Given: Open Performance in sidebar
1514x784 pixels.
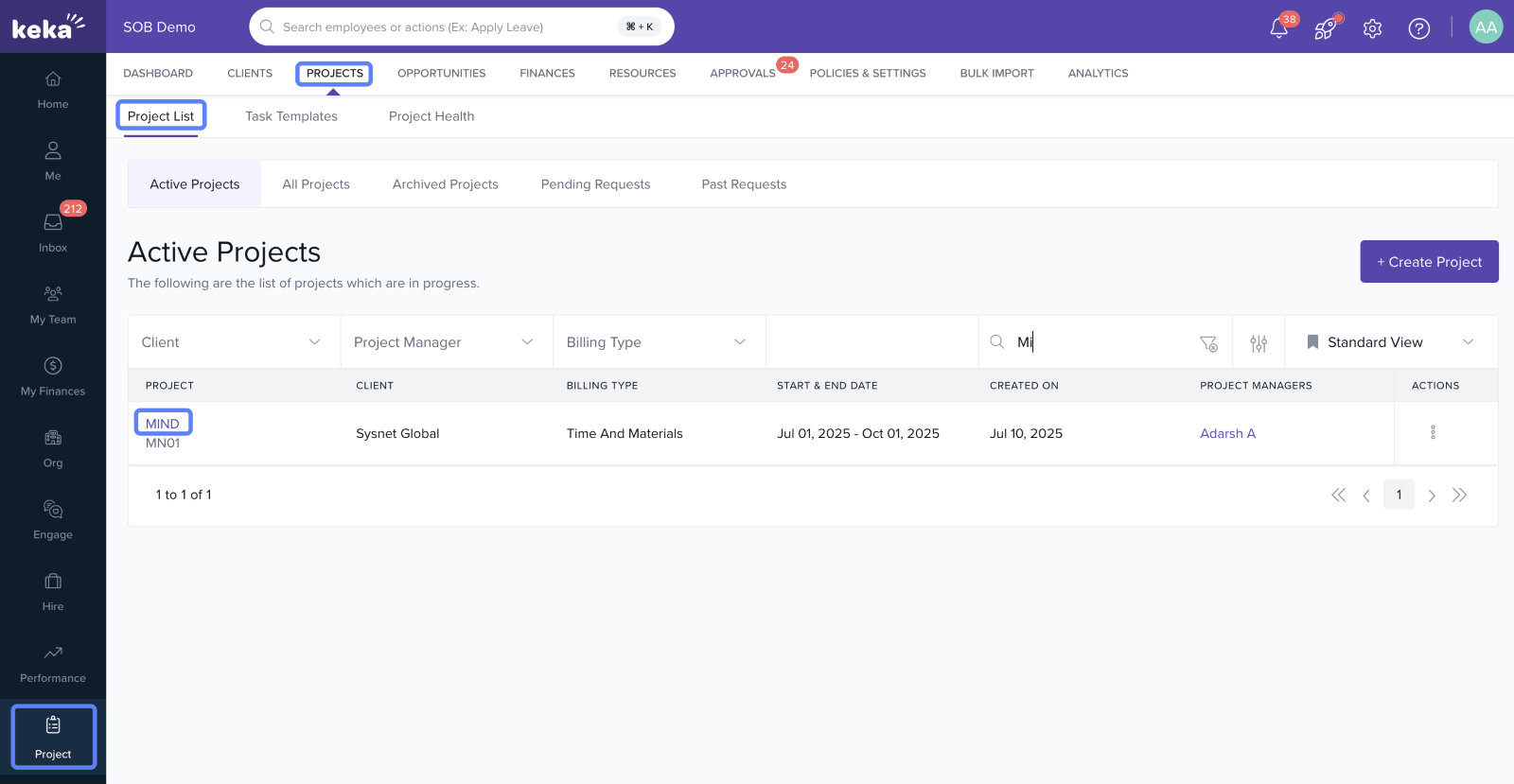Looking at the screenshot, I should click(x=53, y=663).
